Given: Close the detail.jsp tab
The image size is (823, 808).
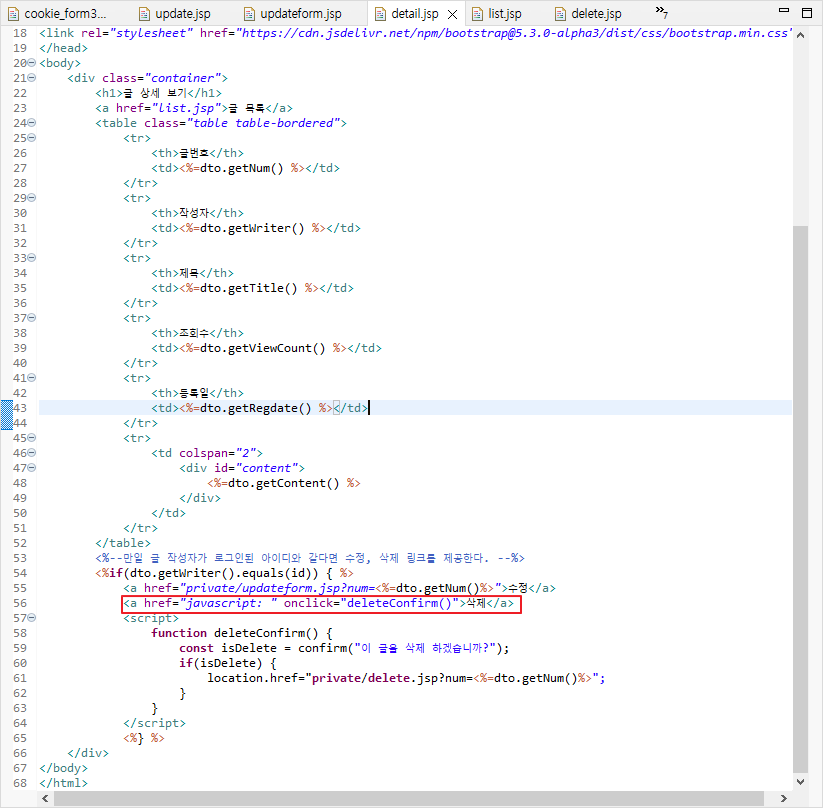Looking at the screenshot, I should pyautogui.click(x=452, y=15).
